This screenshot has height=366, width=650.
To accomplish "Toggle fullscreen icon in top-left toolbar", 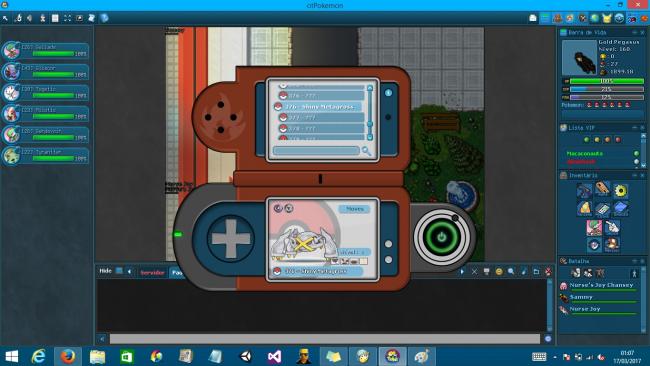I will [x=67, y=18].
